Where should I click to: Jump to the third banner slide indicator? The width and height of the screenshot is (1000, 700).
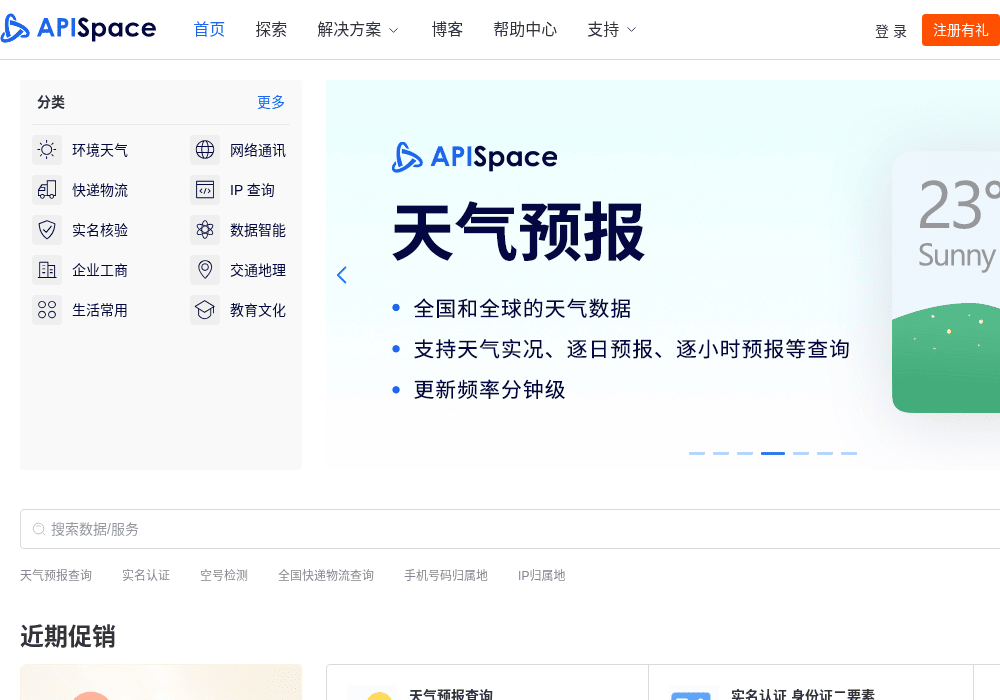(x=745, y=453)
